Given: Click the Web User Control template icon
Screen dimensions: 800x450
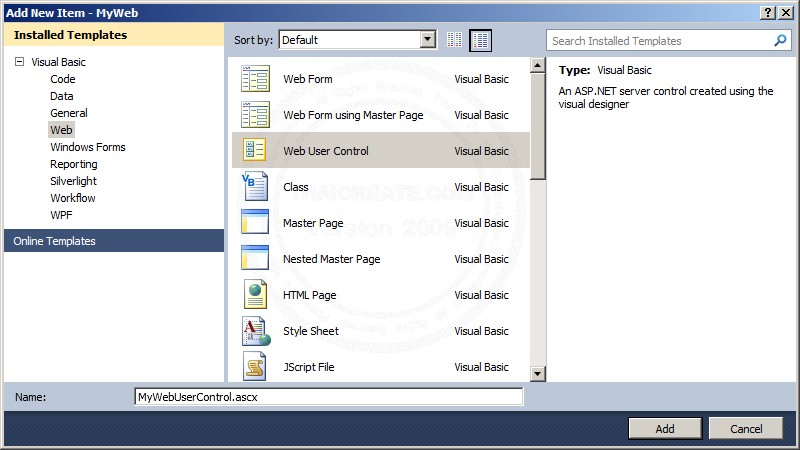Looking at the screenshot, I should click(254, 151).
